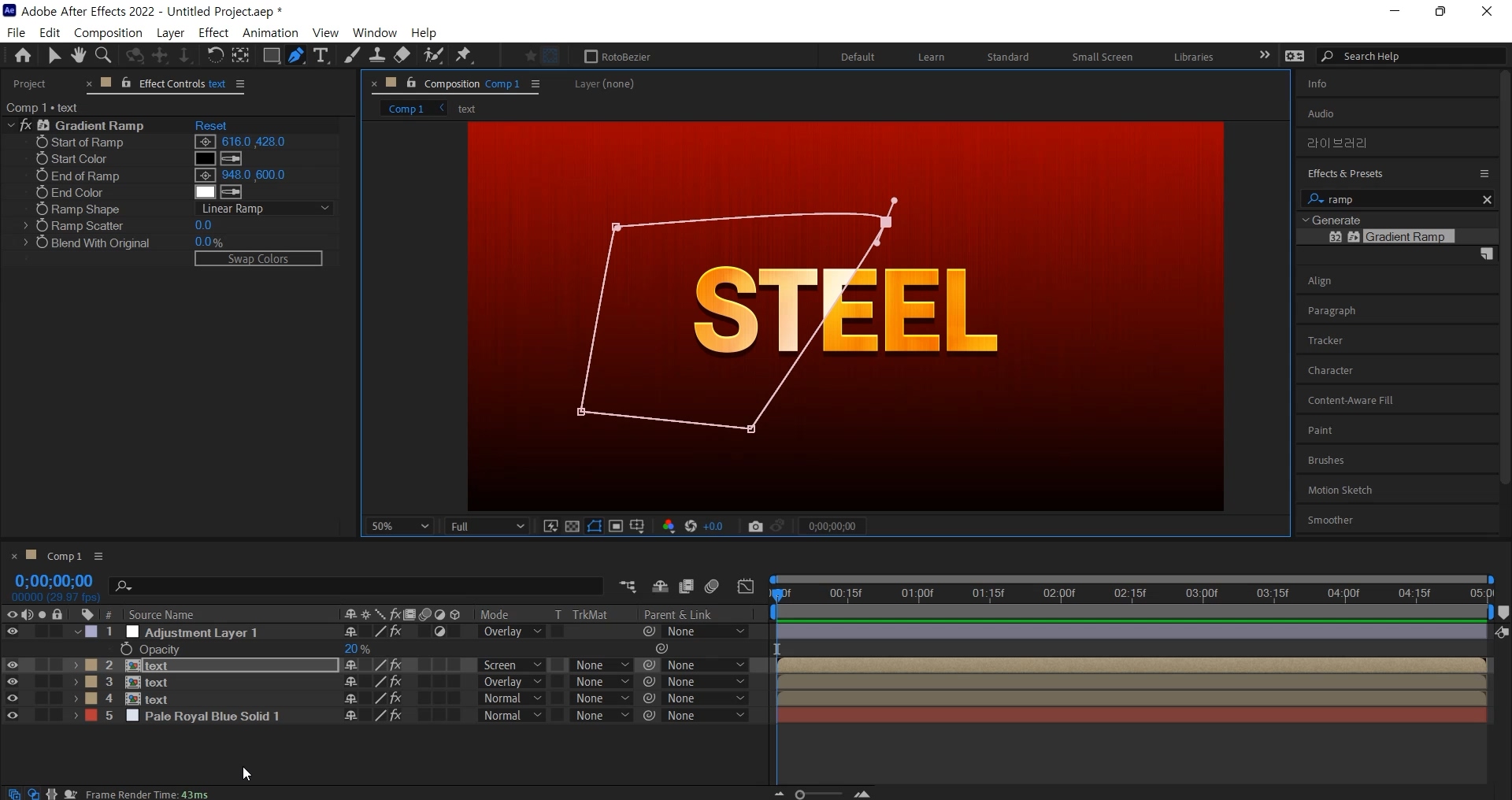Screen dimensions: 1512x800
Task: Click End Color eyedropper icon
Action: (232, 192)
